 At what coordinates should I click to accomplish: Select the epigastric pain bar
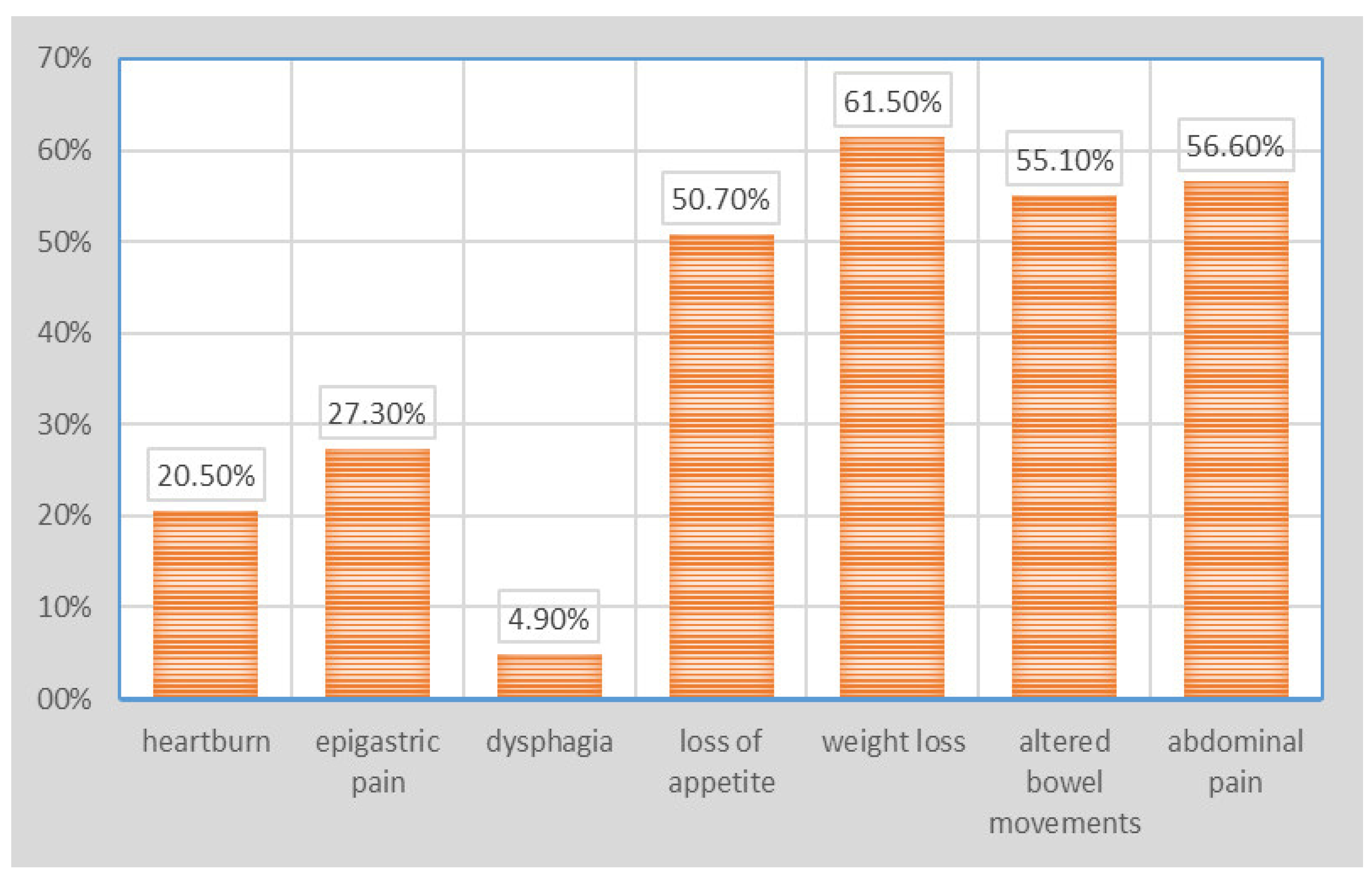pos(377,573)
